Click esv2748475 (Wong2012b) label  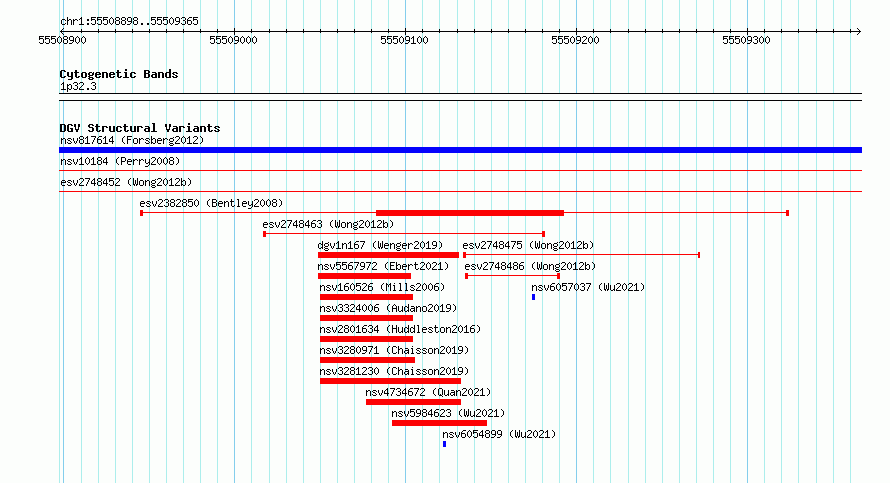(528, 245)
